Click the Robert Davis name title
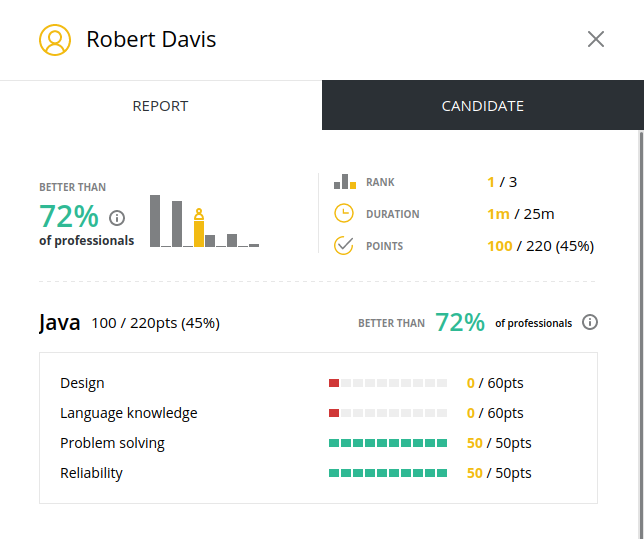This screenshot has width=644, height=539. tap(151, 40)
